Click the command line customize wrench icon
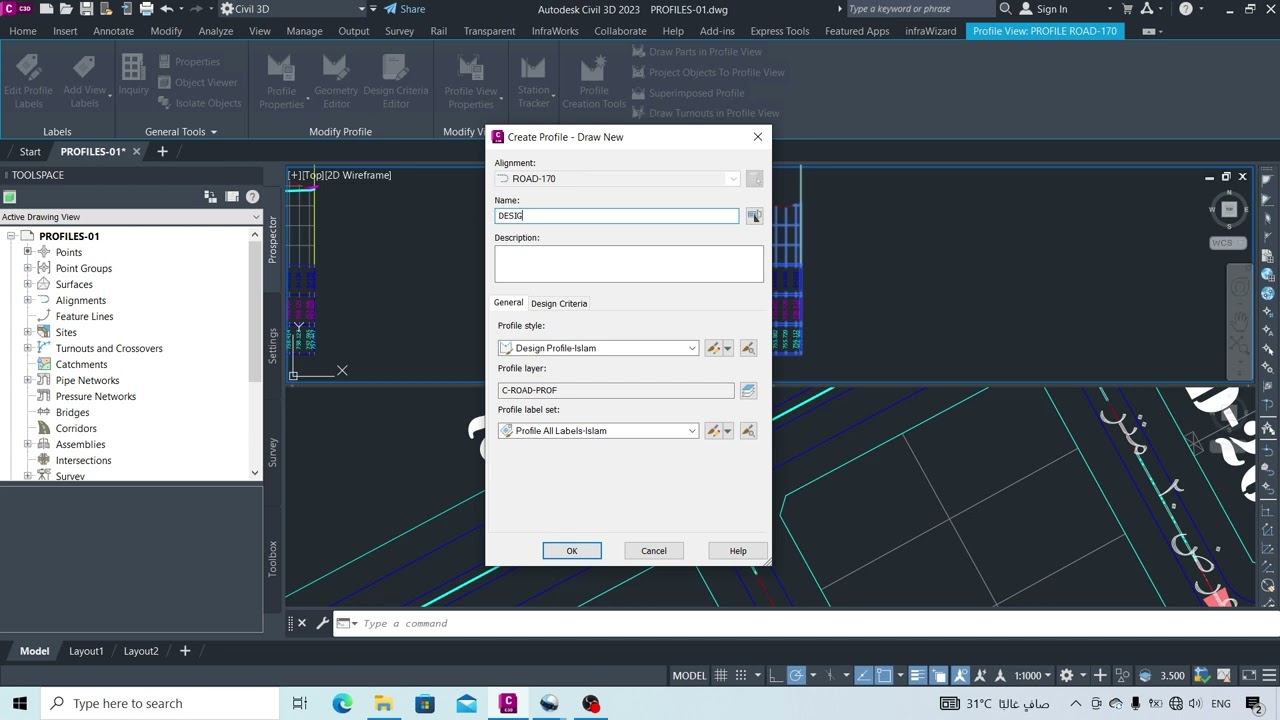Viewport: 1280px width, 720px height. [322, 623]
